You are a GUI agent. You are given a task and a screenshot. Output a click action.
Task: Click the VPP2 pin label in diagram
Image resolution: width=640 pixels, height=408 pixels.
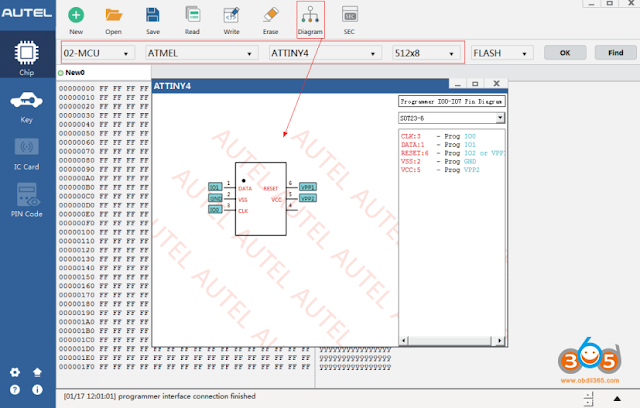[308, 198]
